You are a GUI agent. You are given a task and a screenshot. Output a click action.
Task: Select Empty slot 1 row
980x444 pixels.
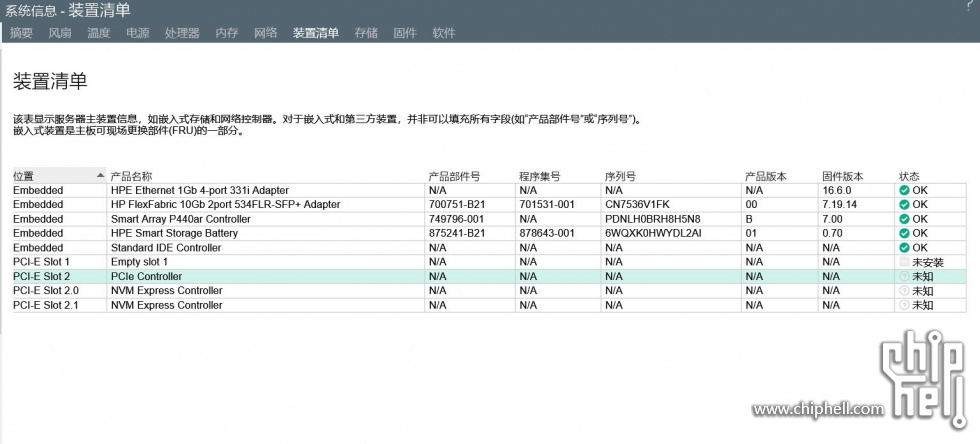tap(489, 262)
